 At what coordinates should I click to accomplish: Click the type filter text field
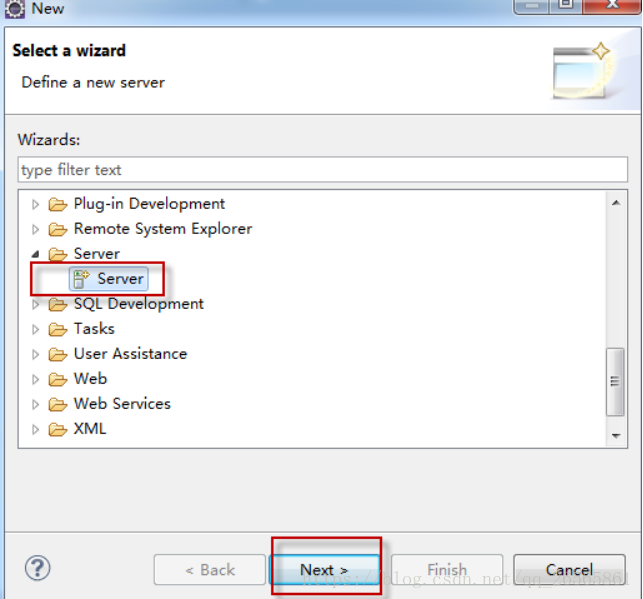coord(323,169)
